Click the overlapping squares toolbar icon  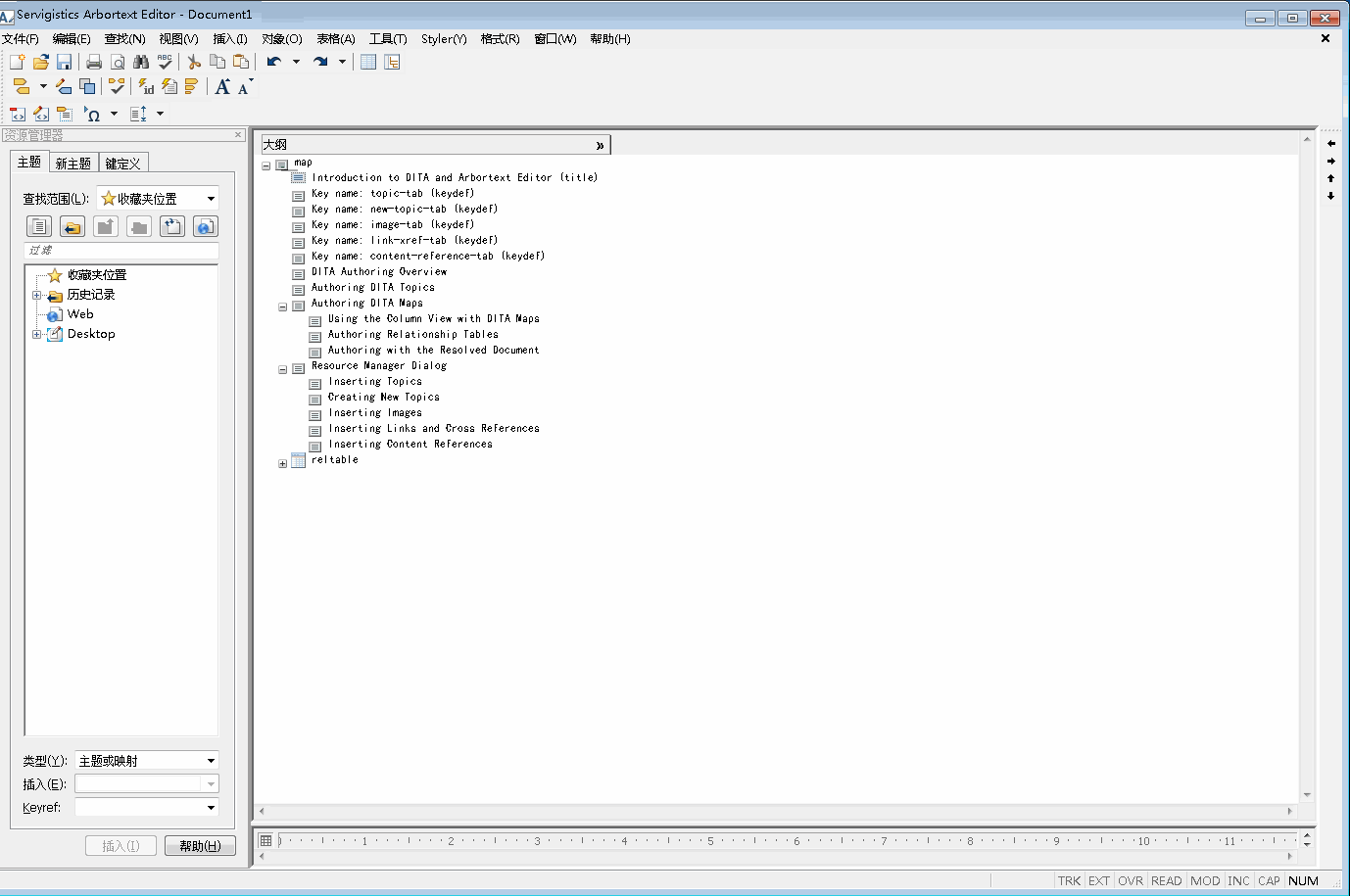[x=87, y=87]
